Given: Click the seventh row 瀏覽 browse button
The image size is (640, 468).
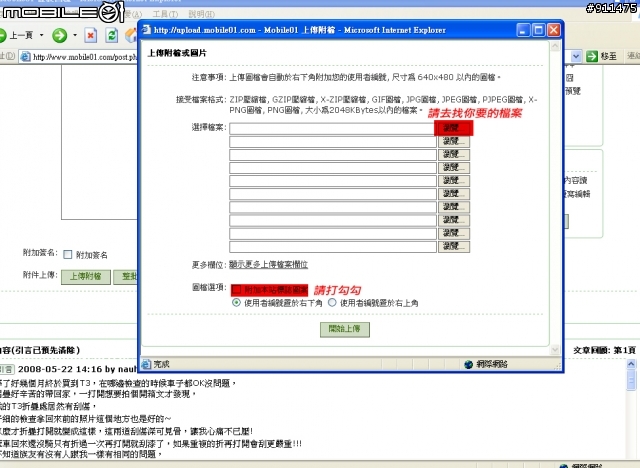Looking at the screenshot, I should point(454,207).
